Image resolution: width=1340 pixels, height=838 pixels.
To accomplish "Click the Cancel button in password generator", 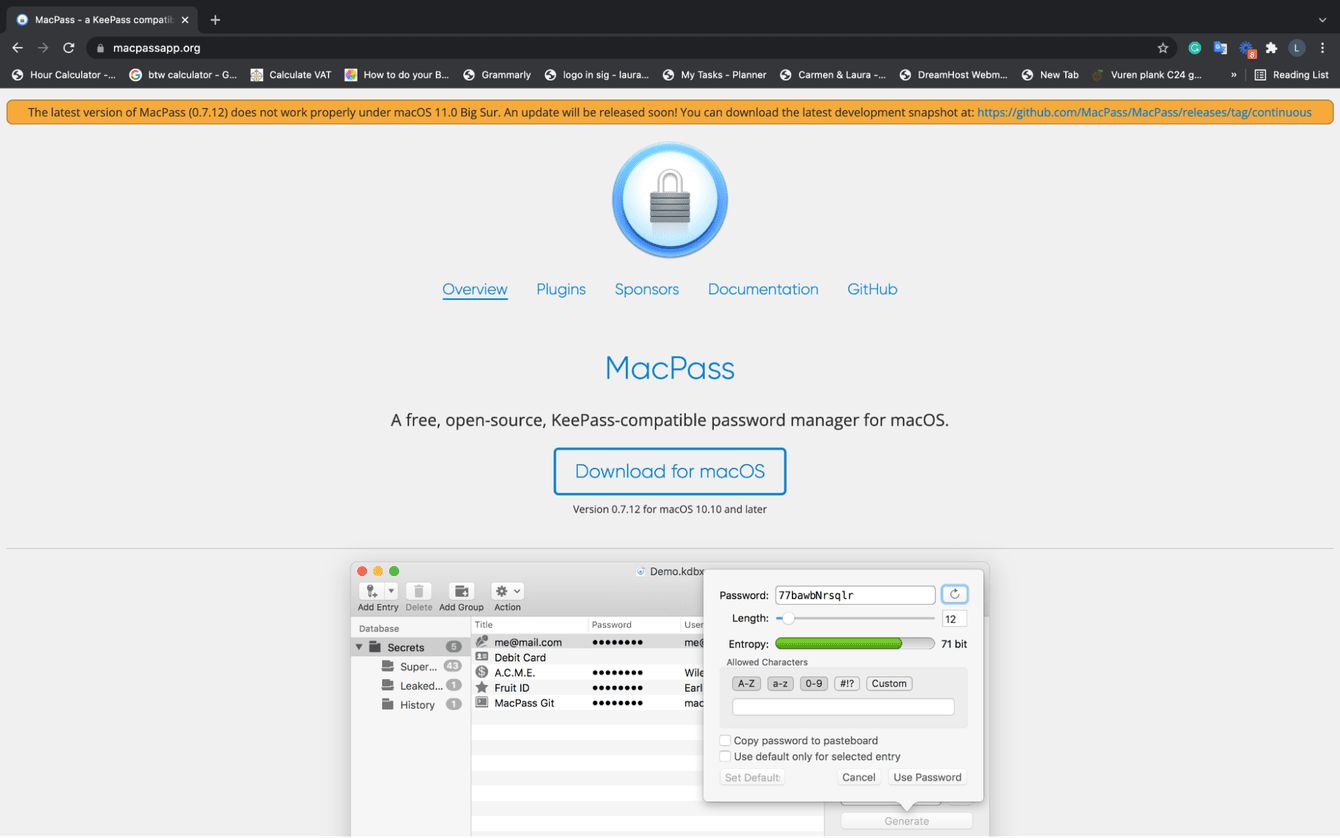I will [x=858, y=777].
